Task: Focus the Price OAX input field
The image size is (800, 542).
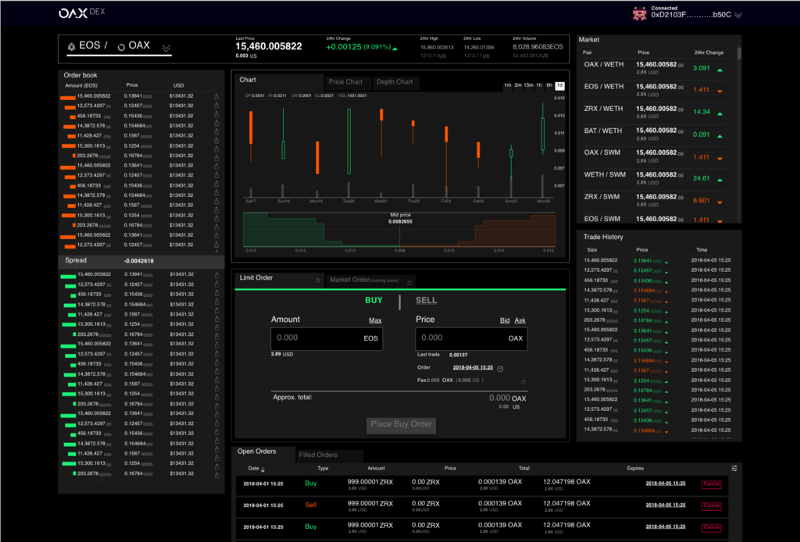Action: (x=471, y=338)
